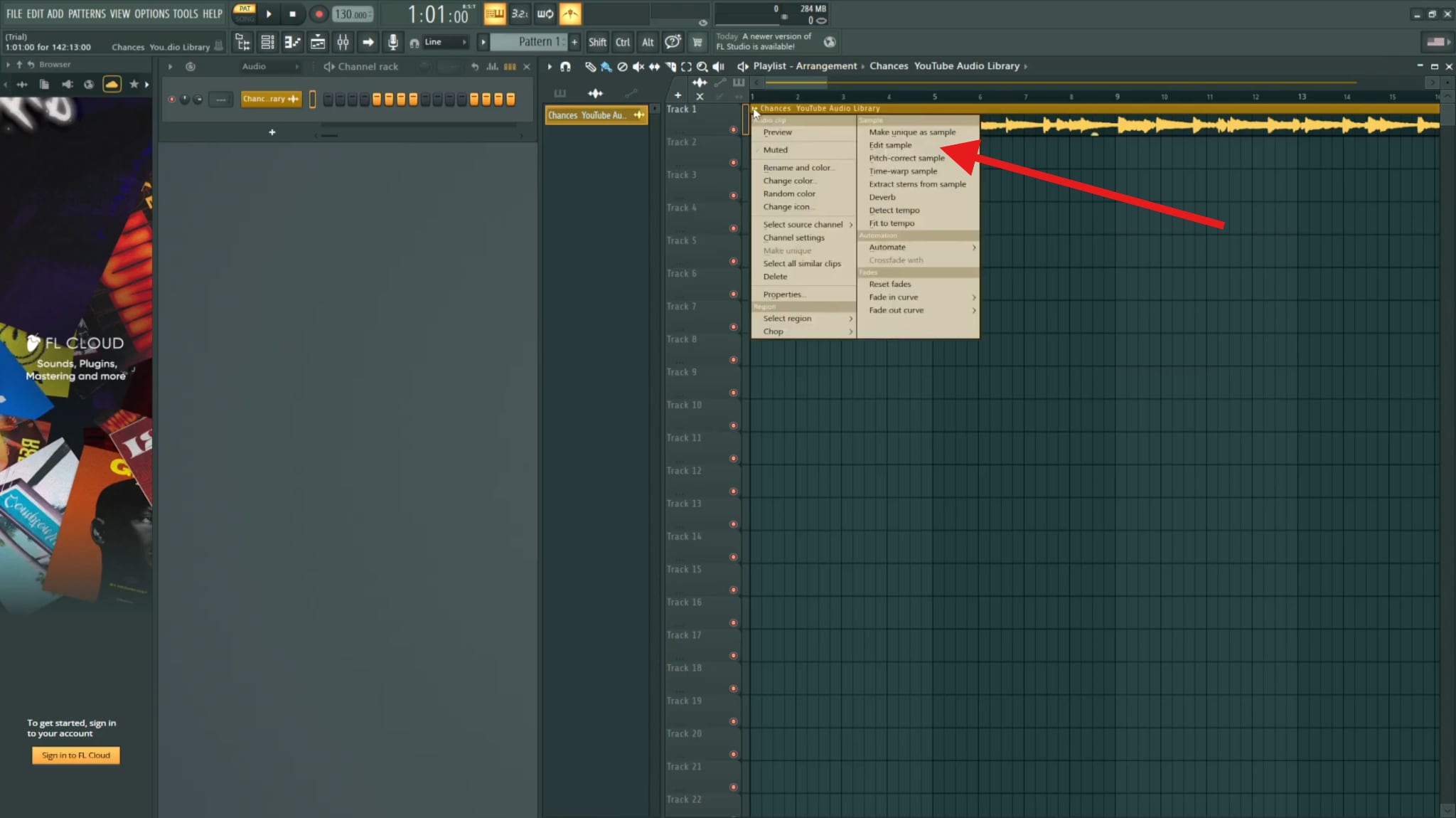Open the OPTIONS menu

(x=151, y=13)
